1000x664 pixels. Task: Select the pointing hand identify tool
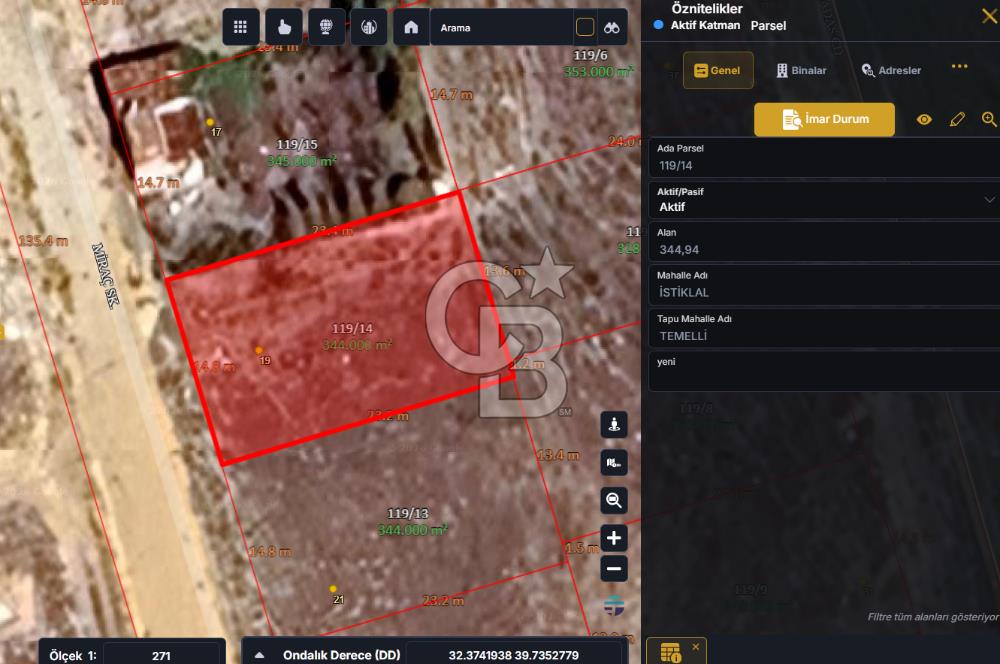[x=284, y=27]
